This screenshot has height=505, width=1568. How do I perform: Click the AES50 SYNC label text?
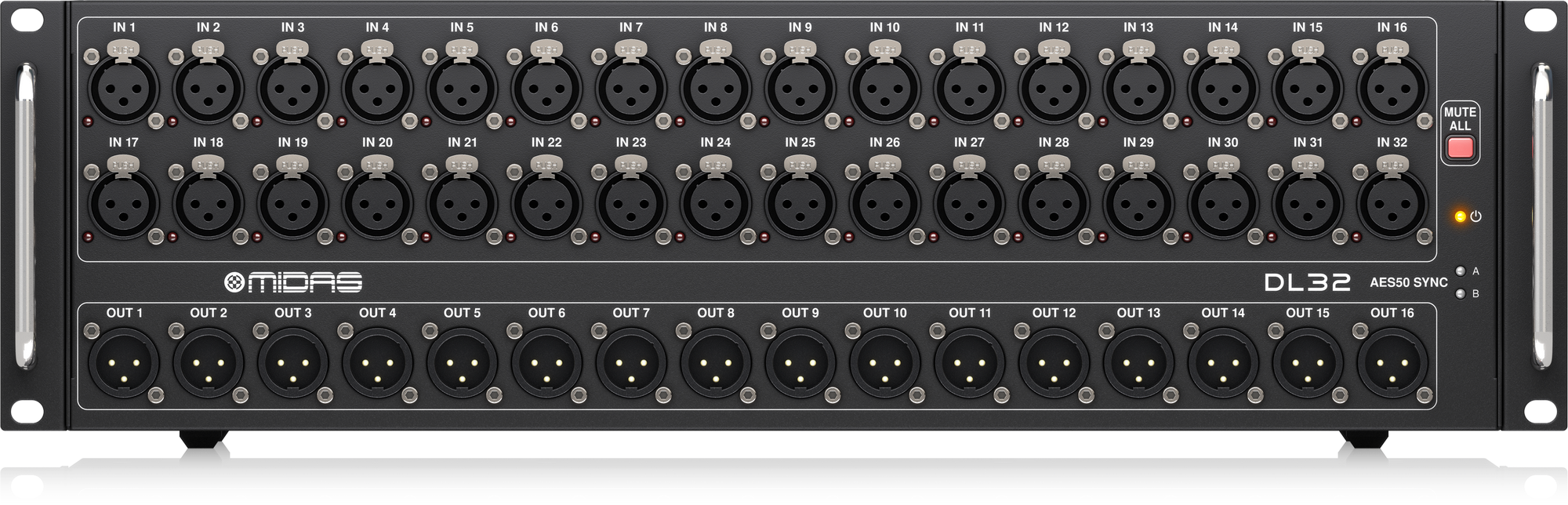coord(1408,283)
